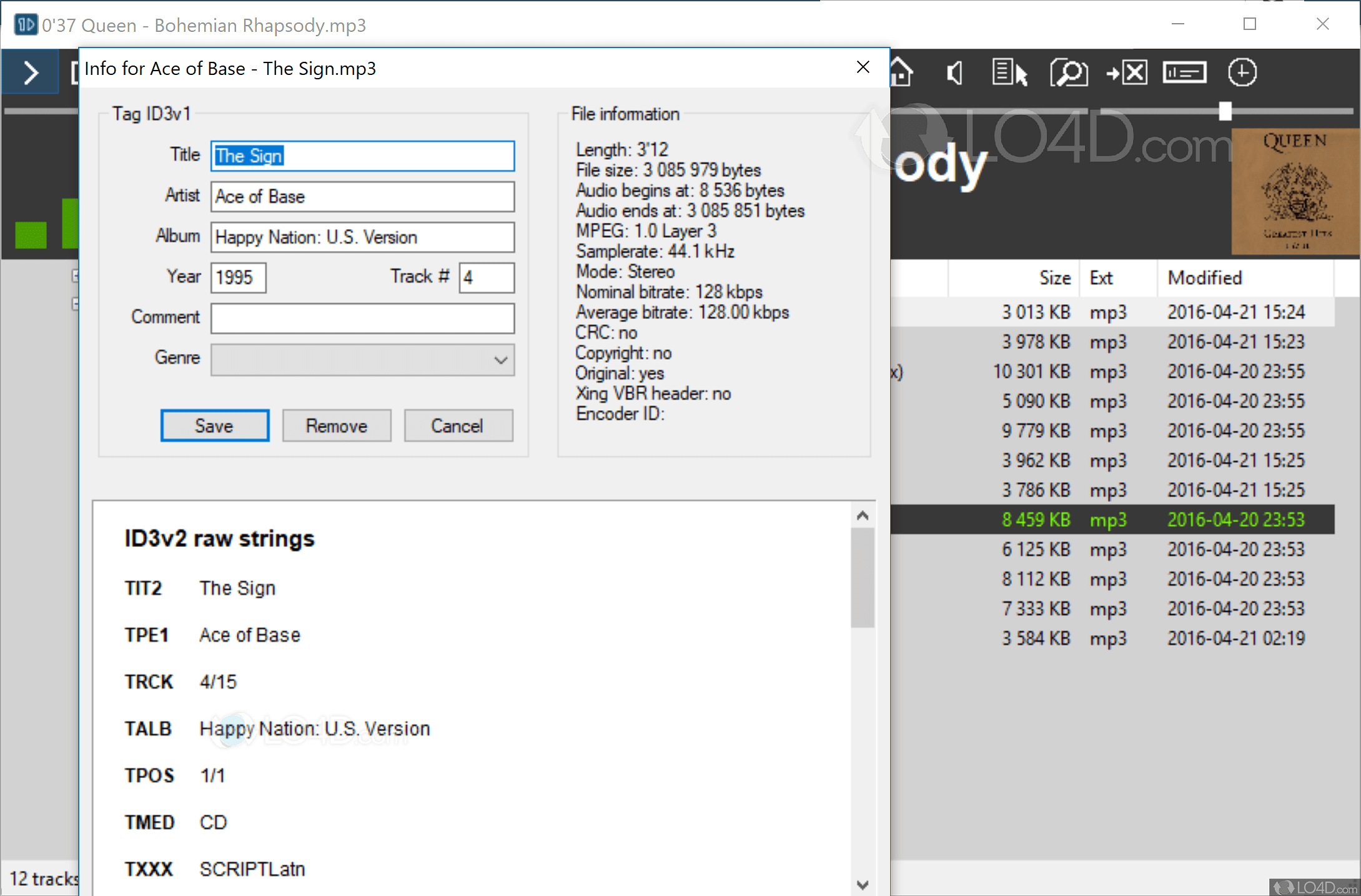The image size is (1361, 896).
Task: Click the Queen album cover thumbnail
Action: (x=1295, y=191)
